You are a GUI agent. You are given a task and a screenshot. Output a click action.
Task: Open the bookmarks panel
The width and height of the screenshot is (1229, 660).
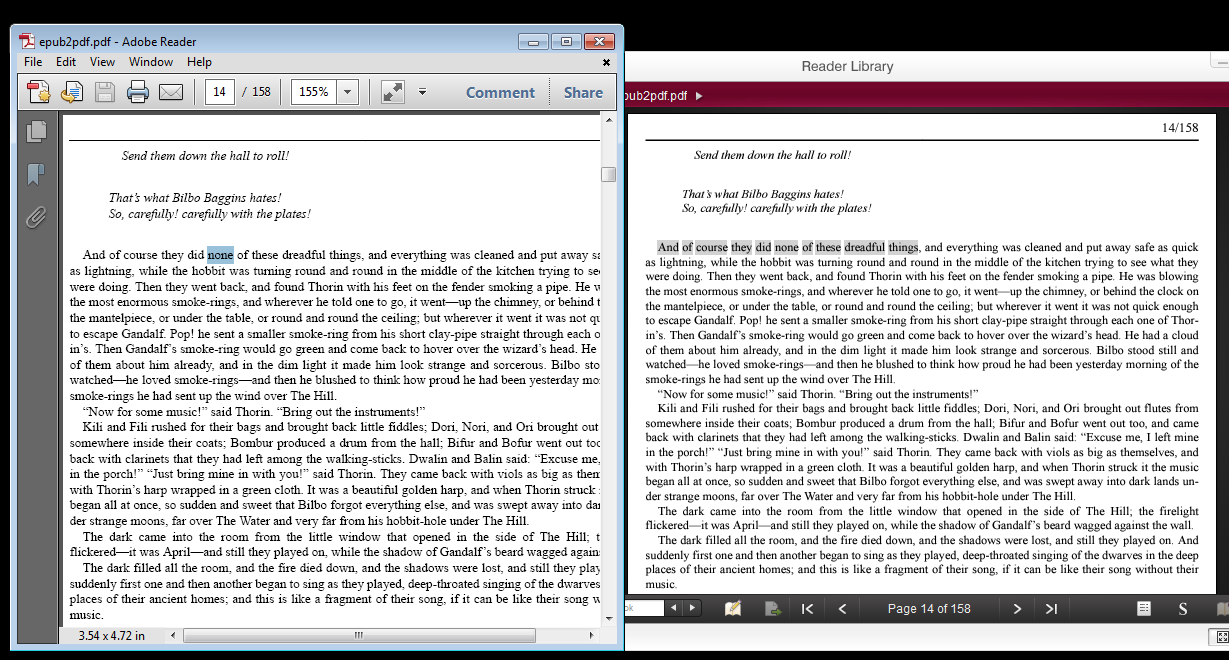(37, 174)
